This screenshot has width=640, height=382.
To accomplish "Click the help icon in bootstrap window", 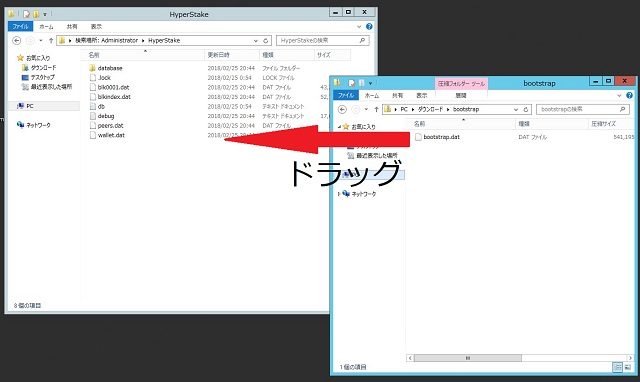I will [629, 96].
